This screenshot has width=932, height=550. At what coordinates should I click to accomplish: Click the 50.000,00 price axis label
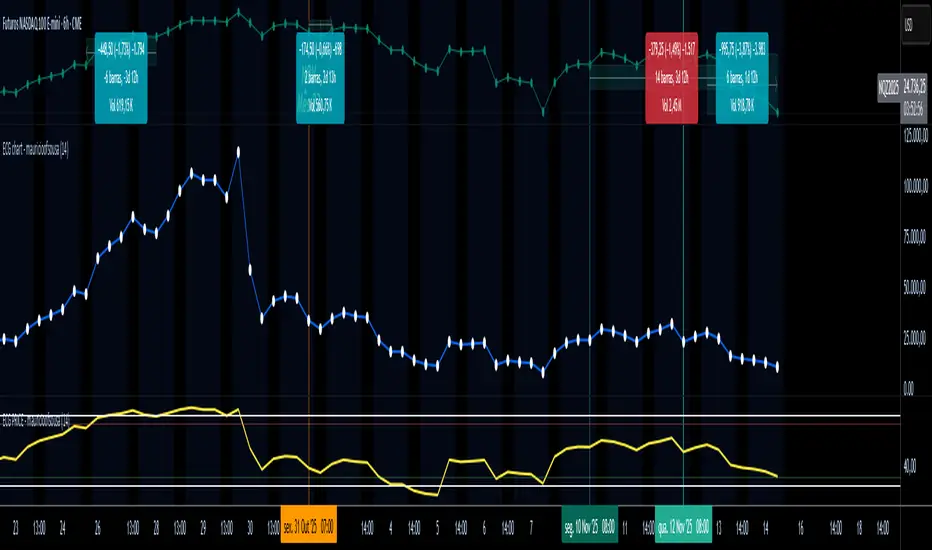[x=915, y=287]
